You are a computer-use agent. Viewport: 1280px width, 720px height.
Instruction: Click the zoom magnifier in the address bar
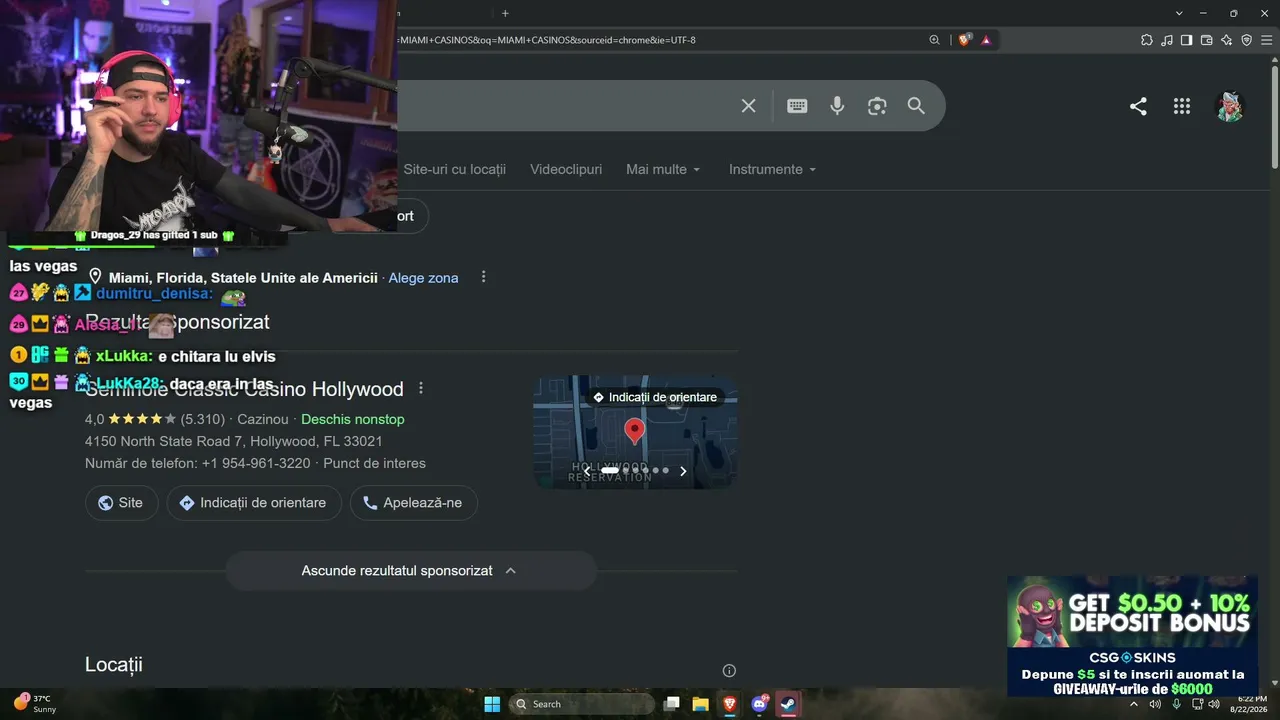tap(934, 40)
